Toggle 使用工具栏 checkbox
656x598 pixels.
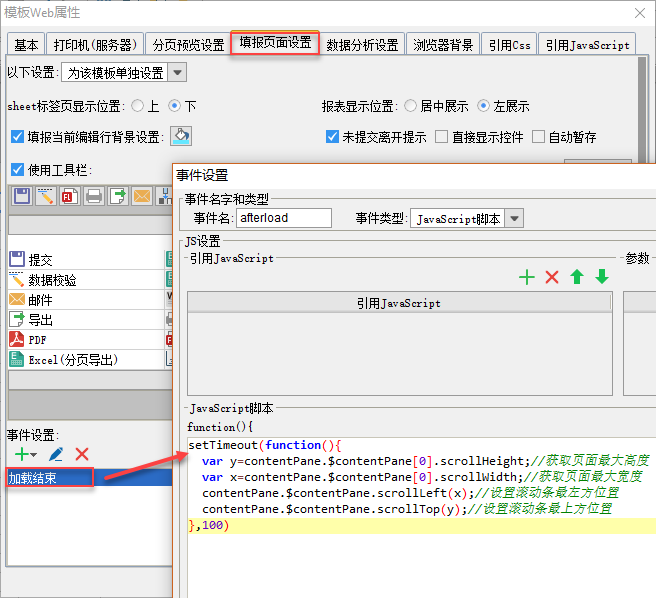pyautogui.click(x=17, y=169)
